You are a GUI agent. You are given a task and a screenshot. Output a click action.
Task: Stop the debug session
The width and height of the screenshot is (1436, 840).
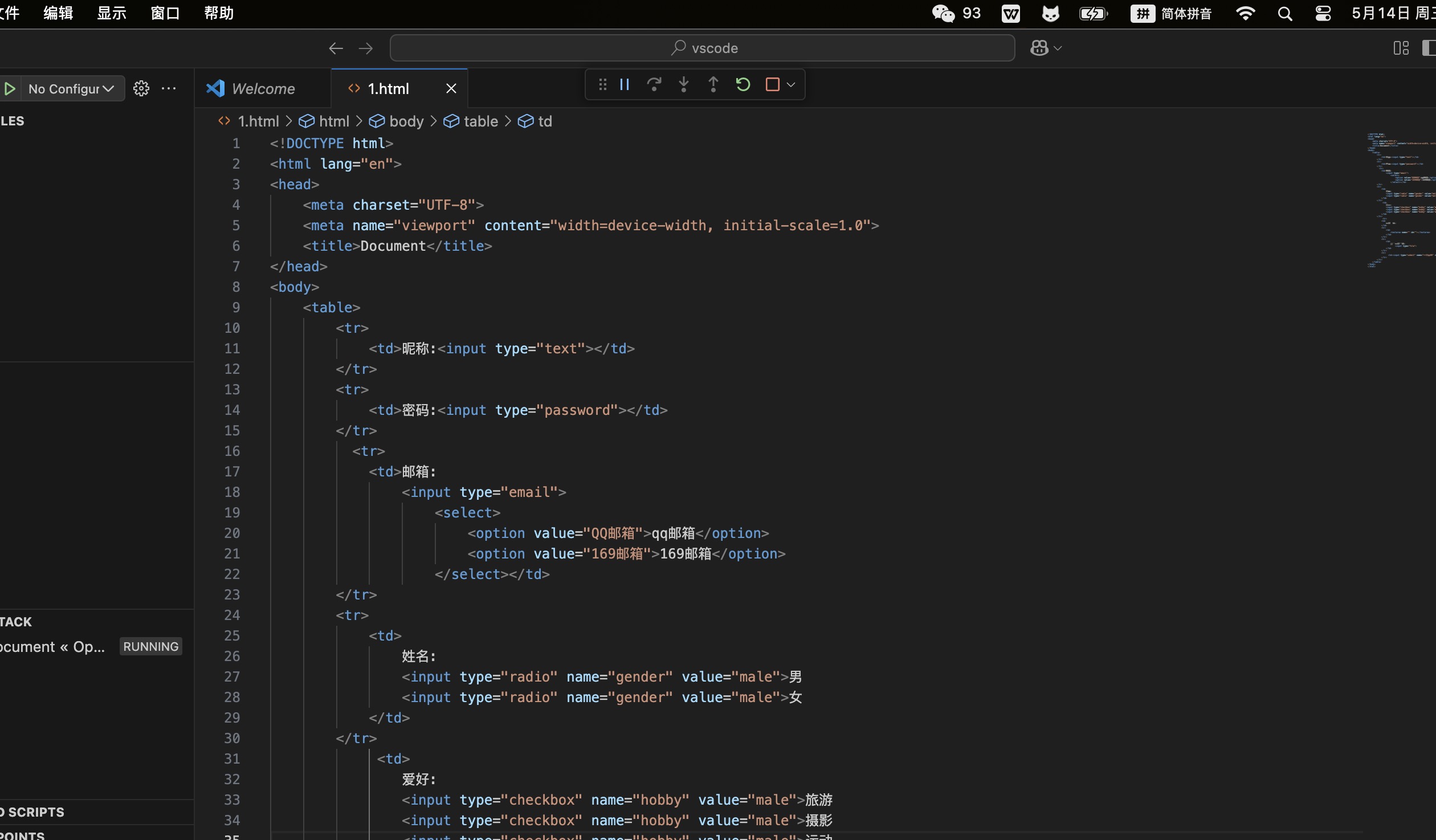click(x=772, y=85)
